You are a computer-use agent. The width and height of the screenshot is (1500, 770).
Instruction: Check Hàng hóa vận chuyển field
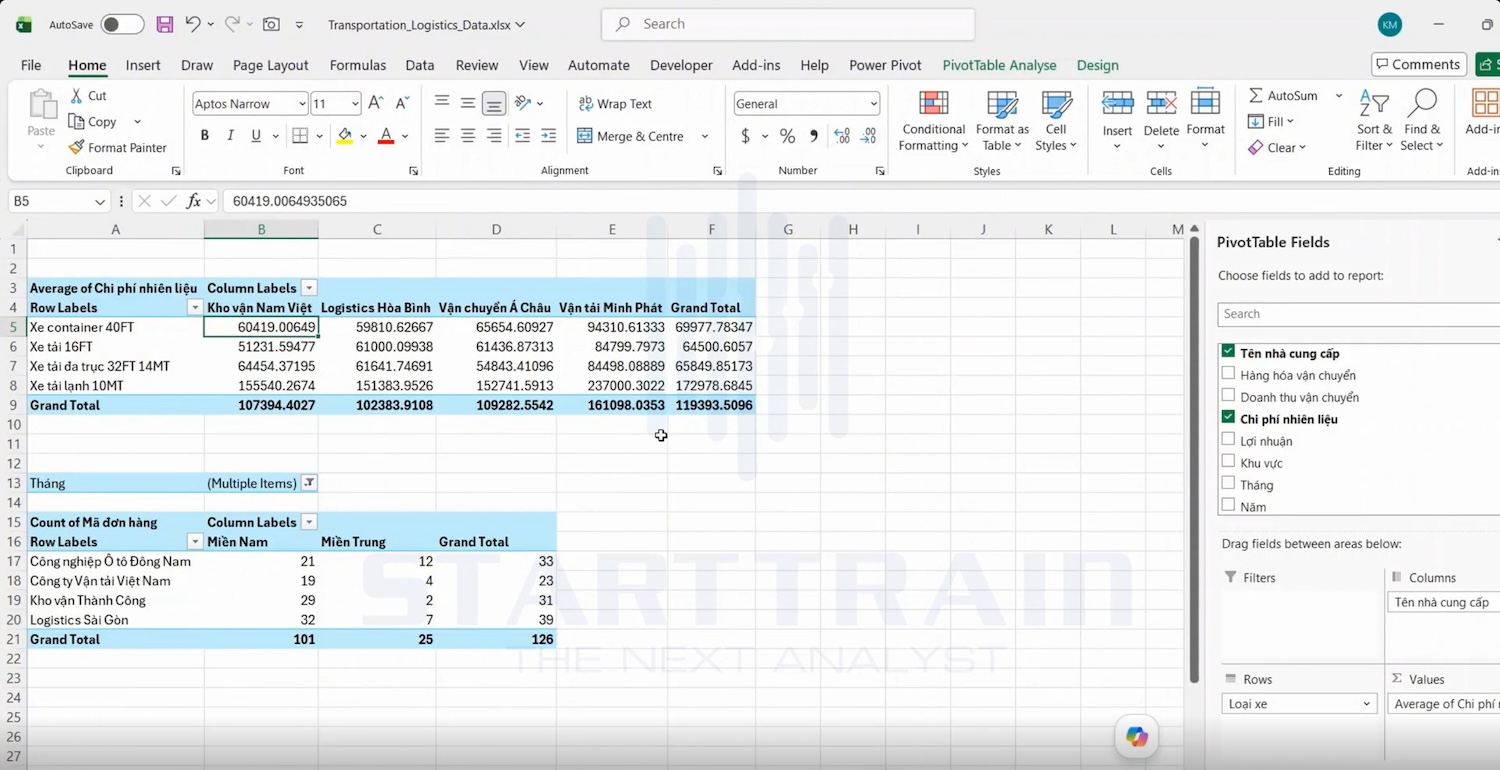tap(1228, 374)
